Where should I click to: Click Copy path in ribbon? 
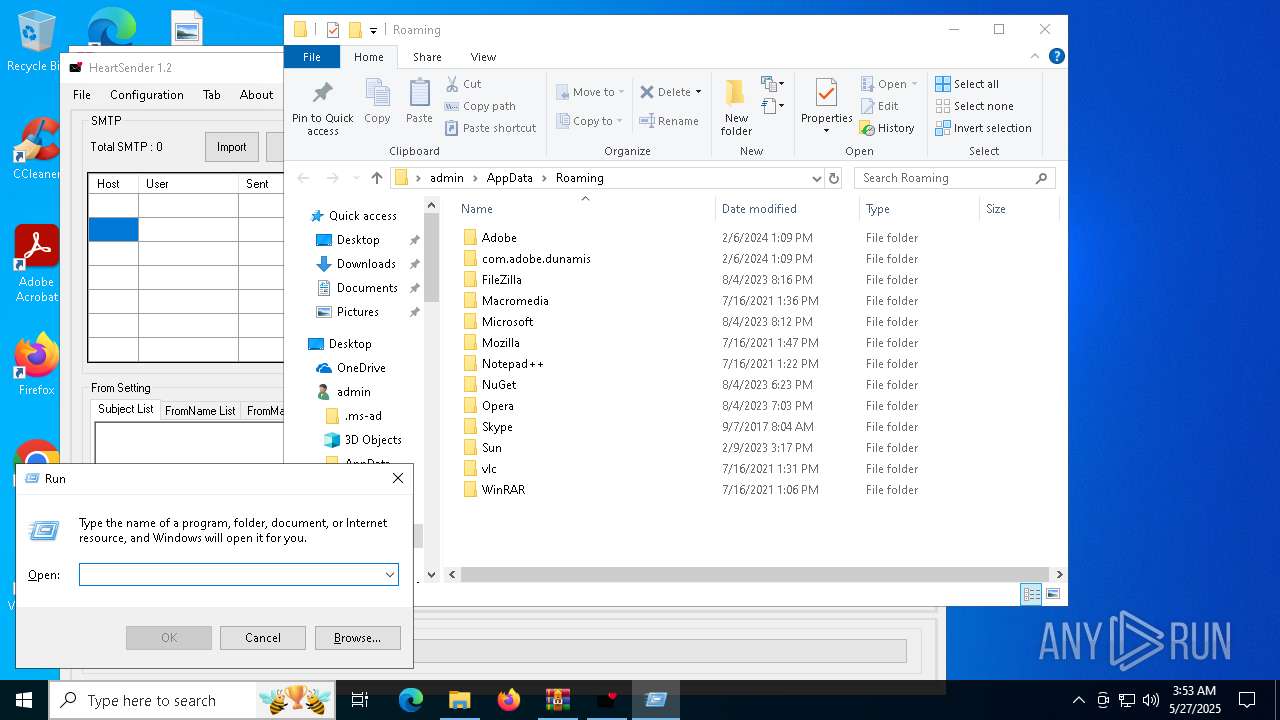tap(480, 106)
